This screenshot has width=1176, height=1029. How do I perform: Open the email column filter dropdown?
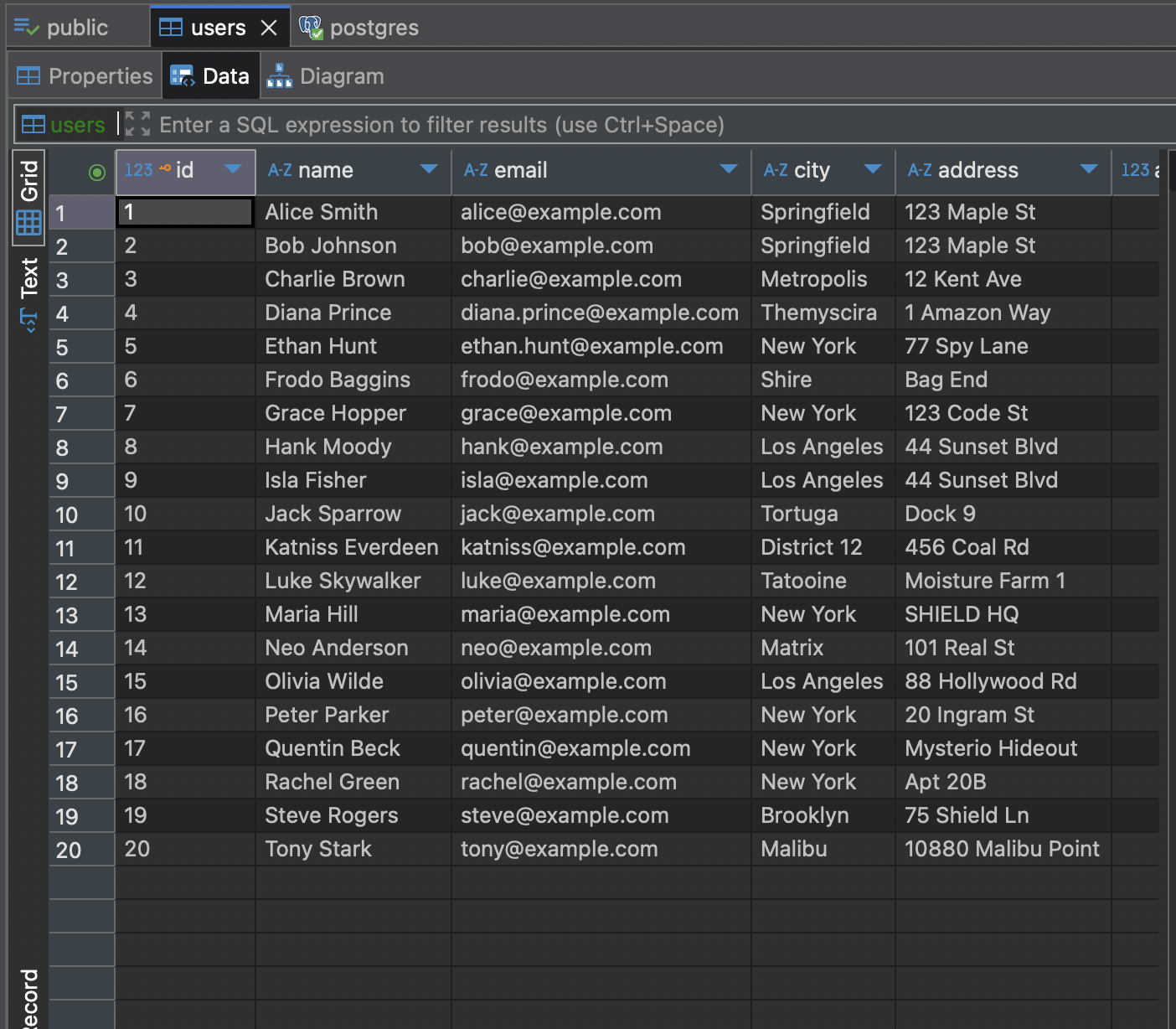click(729, 170)
